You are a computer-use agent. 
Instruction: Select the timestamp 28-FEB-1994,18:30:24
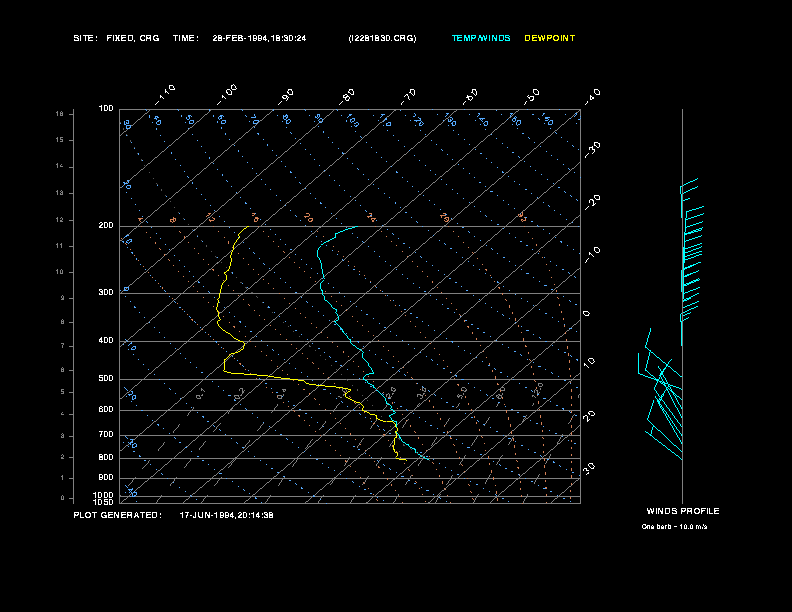tap(259, 38)
